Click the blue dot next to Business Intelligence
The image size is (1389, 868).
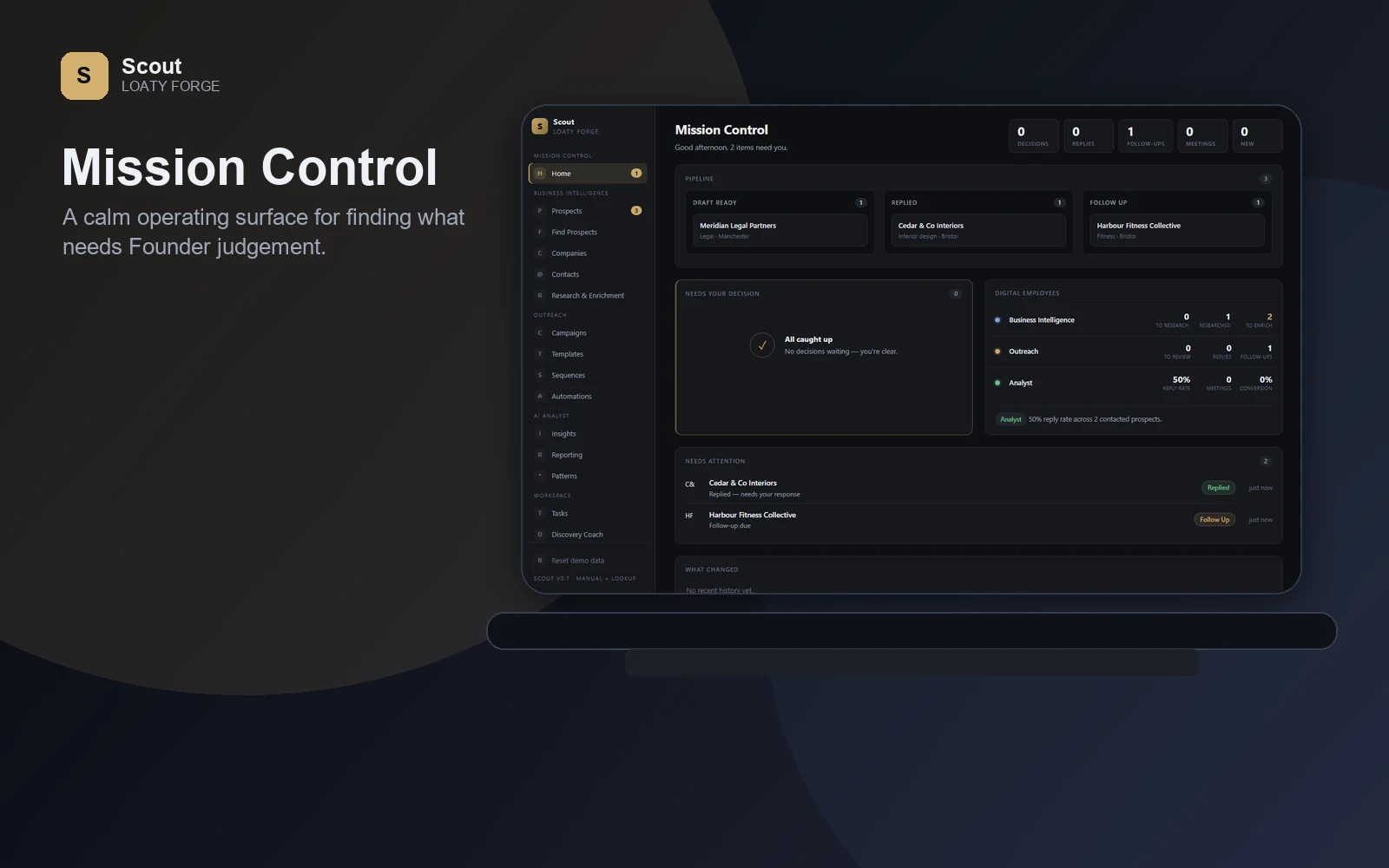997,320
